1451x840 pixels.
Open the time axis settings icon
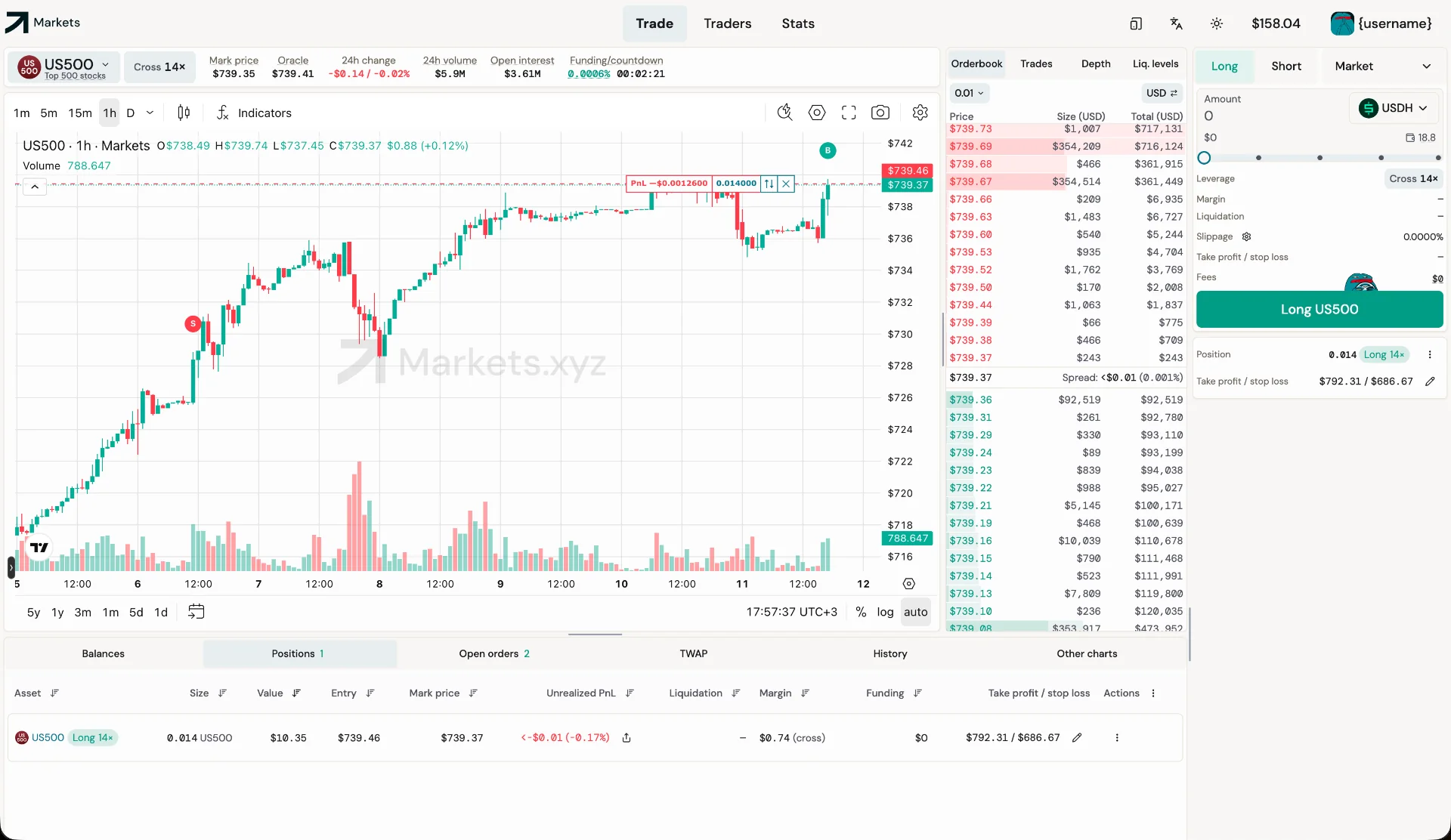click(909, 584)
